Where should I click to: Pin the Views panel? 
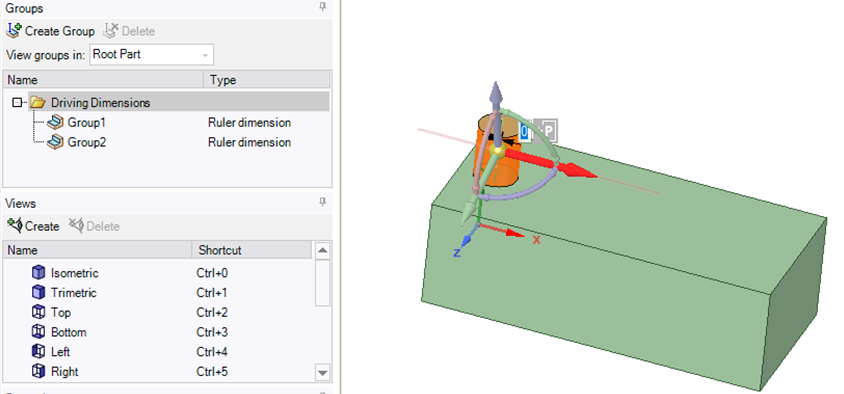pos(322,202)
